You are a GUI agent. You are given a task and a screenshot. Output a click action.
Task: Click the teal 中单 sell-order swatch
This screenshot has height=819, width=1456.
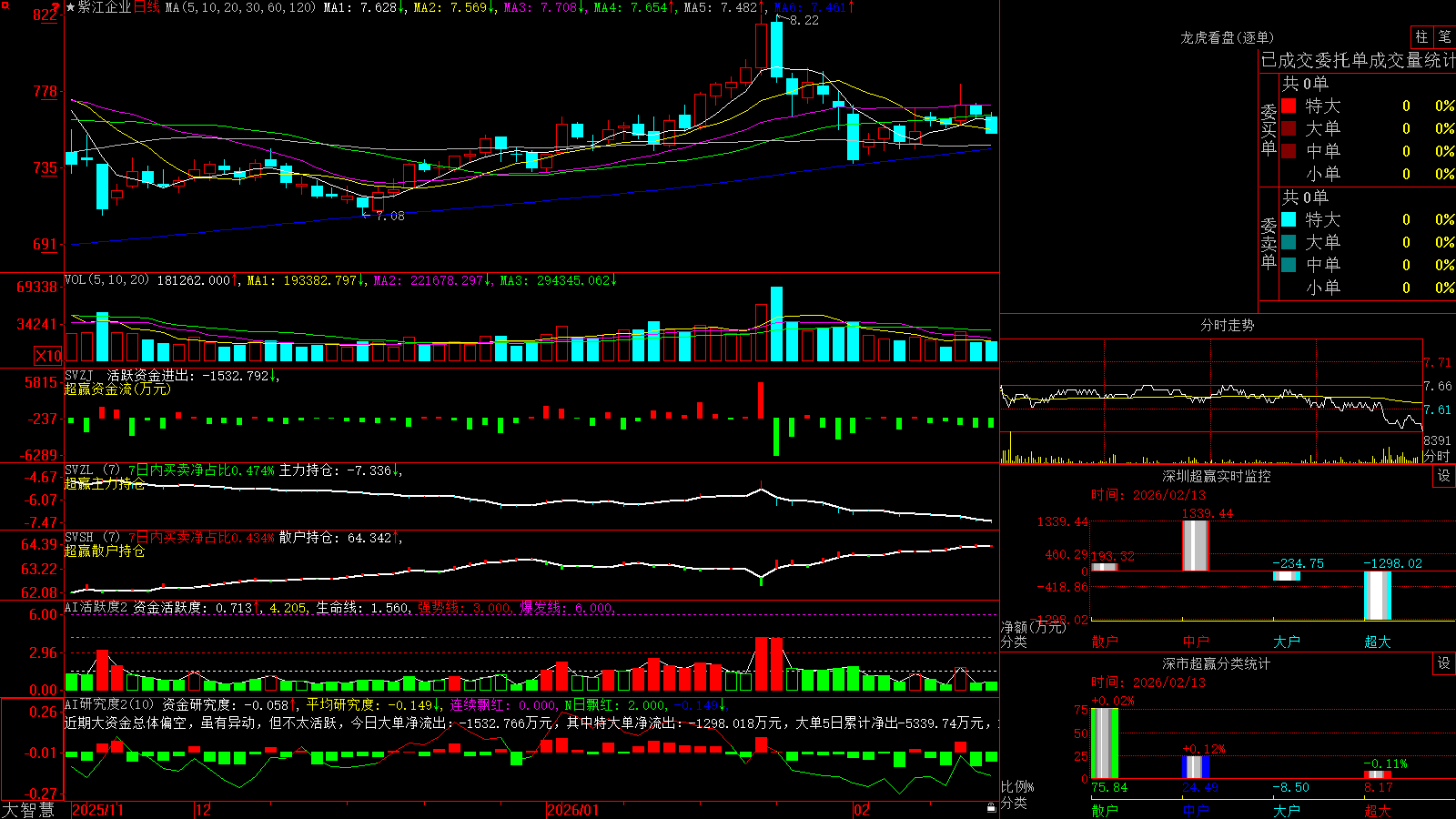pos(1289,265)
